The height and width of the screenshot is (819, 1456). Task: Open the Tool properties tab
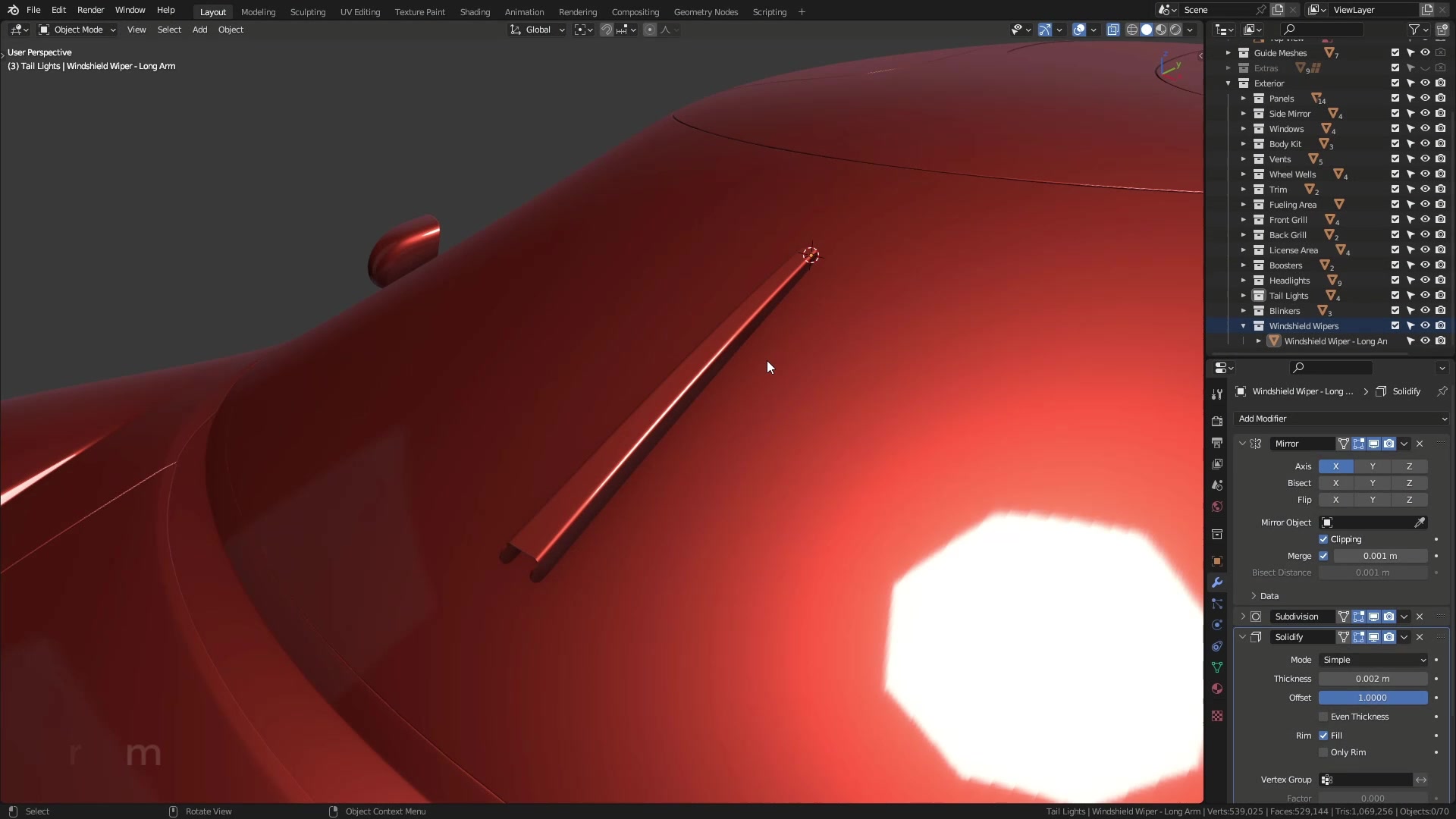click(x=1217, y=394)
